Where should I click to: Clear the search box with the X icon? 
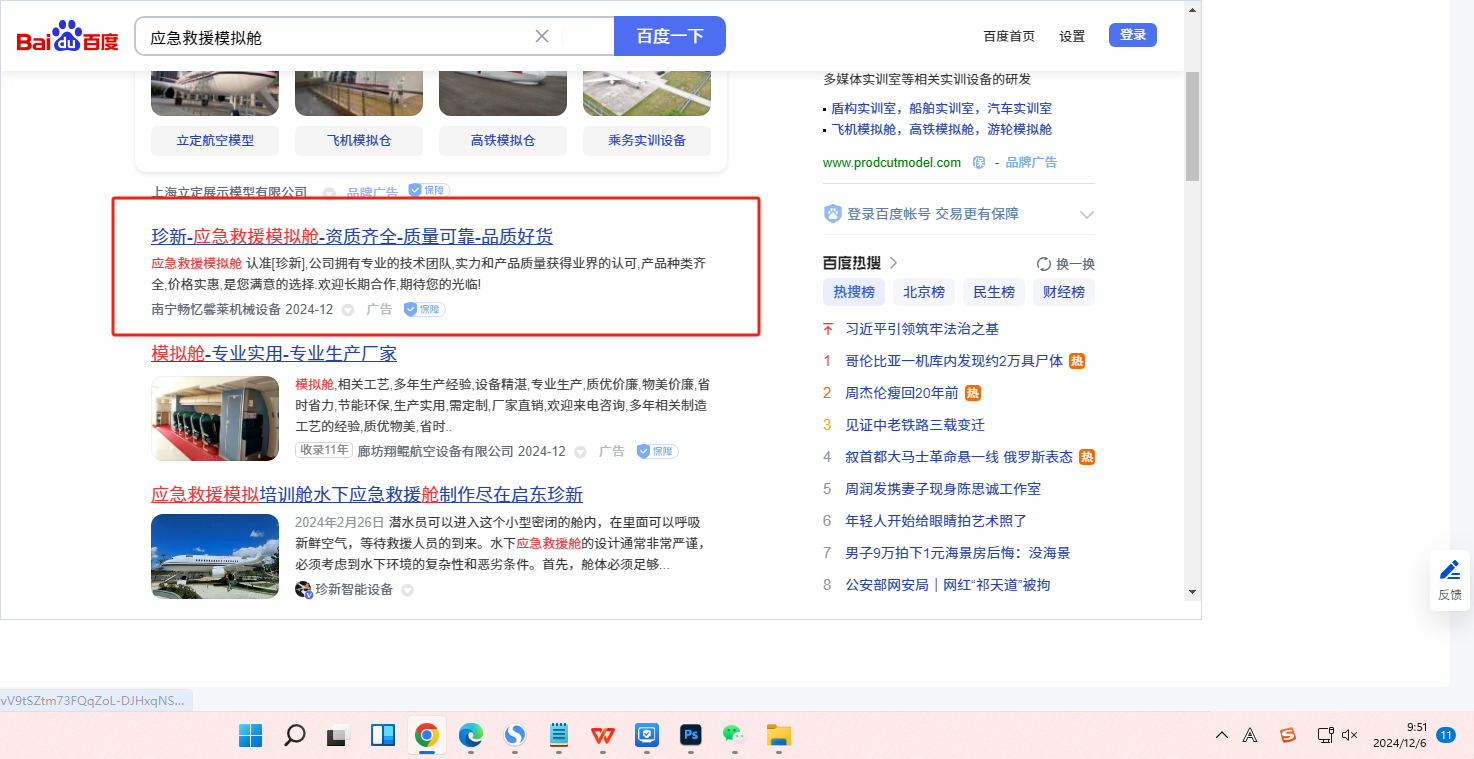click(x=542, y=36)
